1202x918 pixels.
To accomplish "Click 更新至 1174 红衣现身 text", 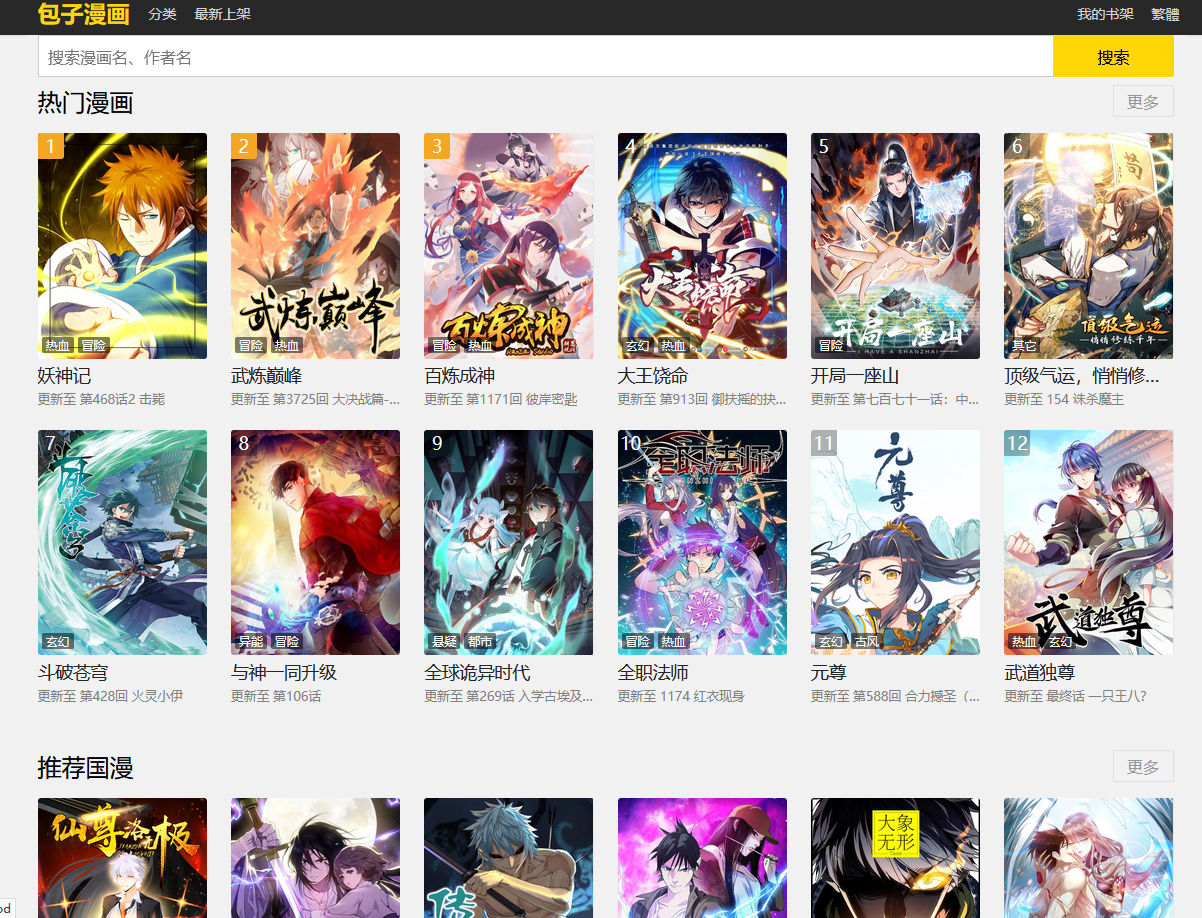I will tap(681, 696).
